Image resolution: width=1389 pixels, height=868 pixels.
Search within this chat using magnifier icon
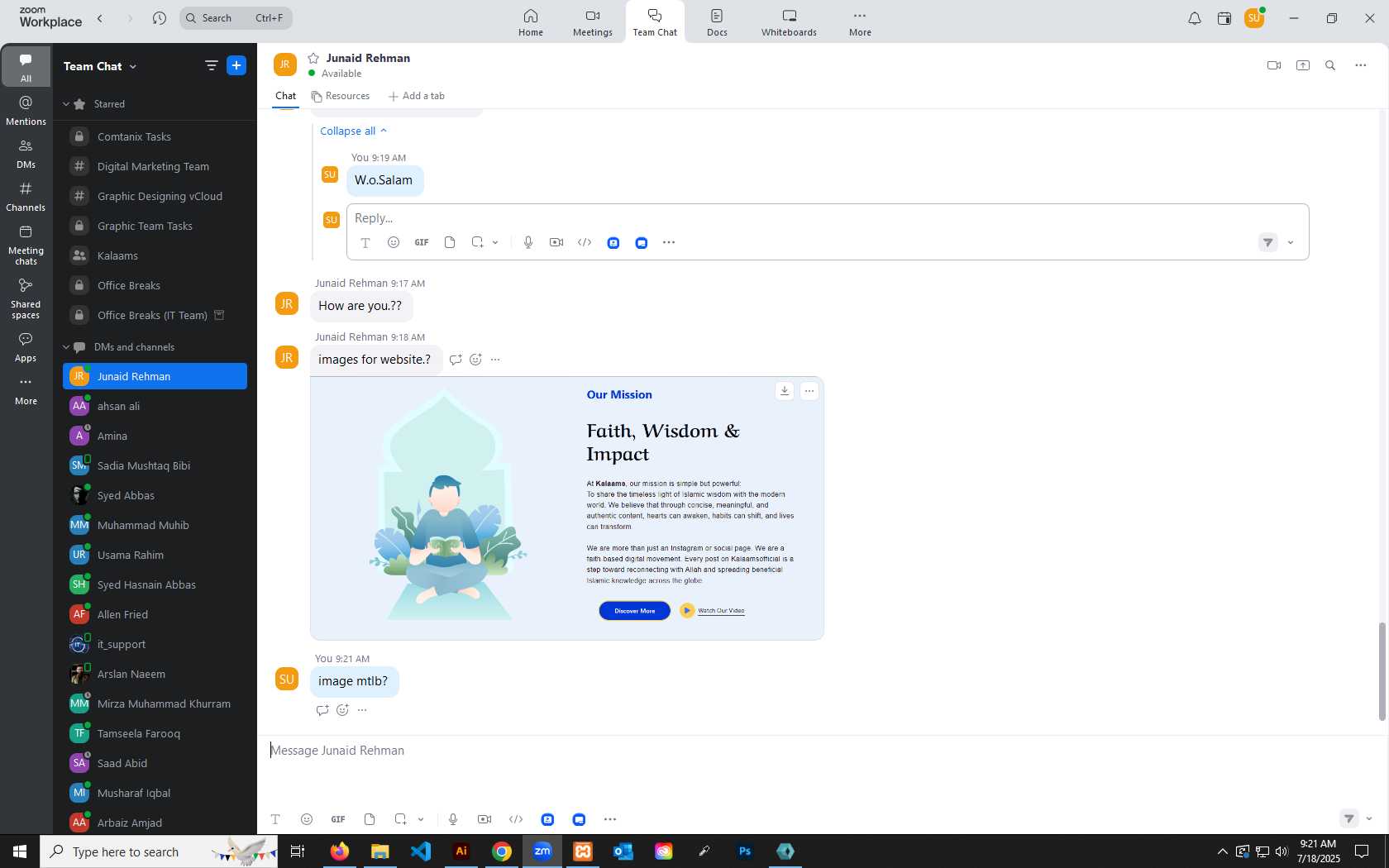tap(1330, 65)
